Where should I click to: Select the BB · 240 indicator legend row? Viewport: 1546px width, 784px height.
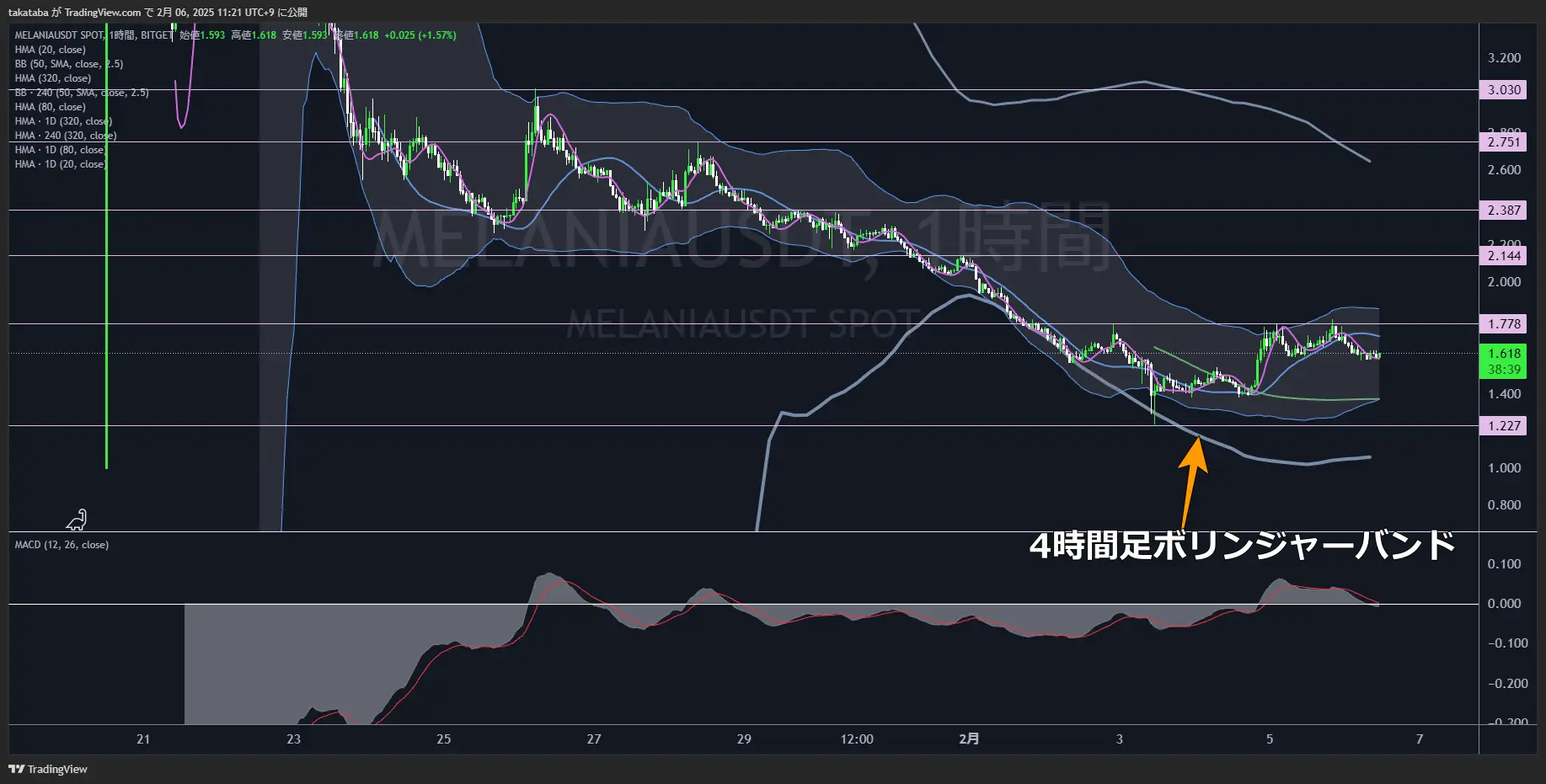81,93
